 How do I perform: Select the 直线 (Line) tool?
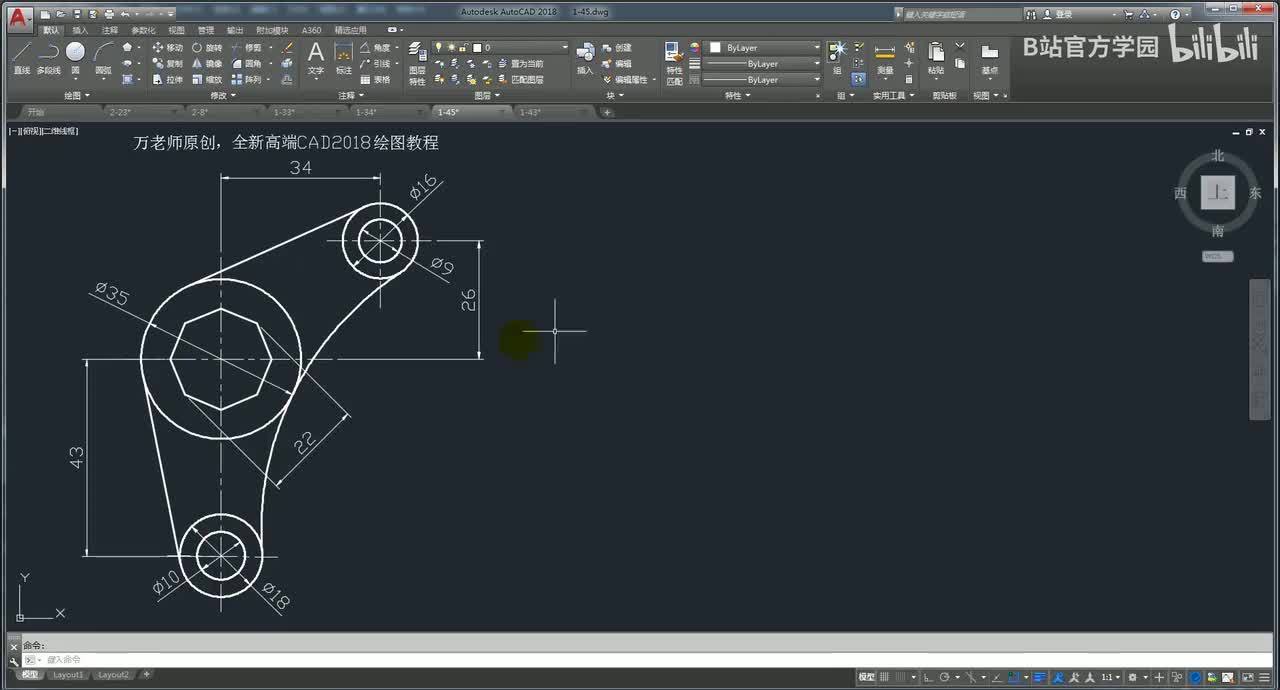tap(21, 58)
